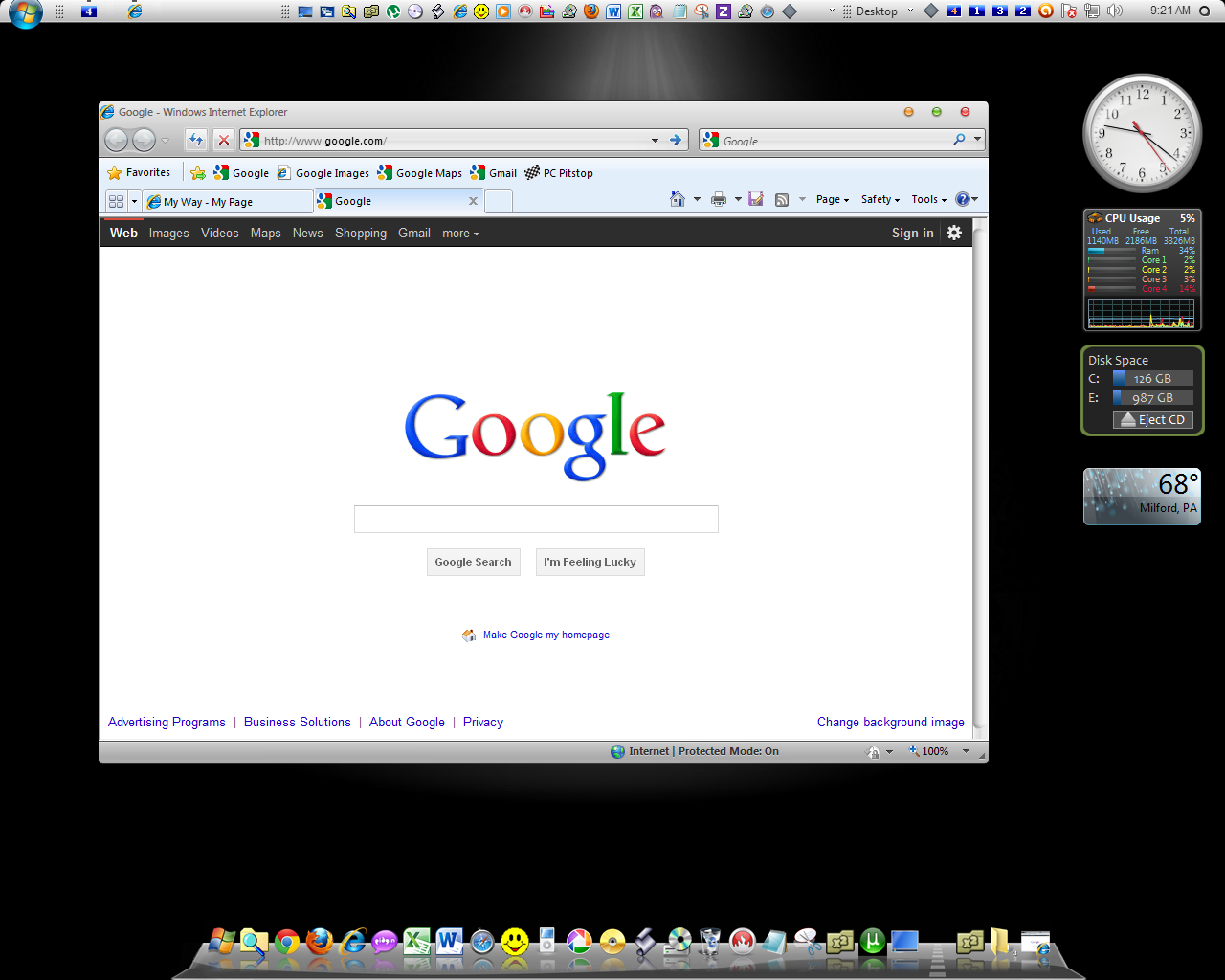This screenshot has height=980, width=1225.
Task: Click Make Google my homepage link
Action: (x=546, y=635)
